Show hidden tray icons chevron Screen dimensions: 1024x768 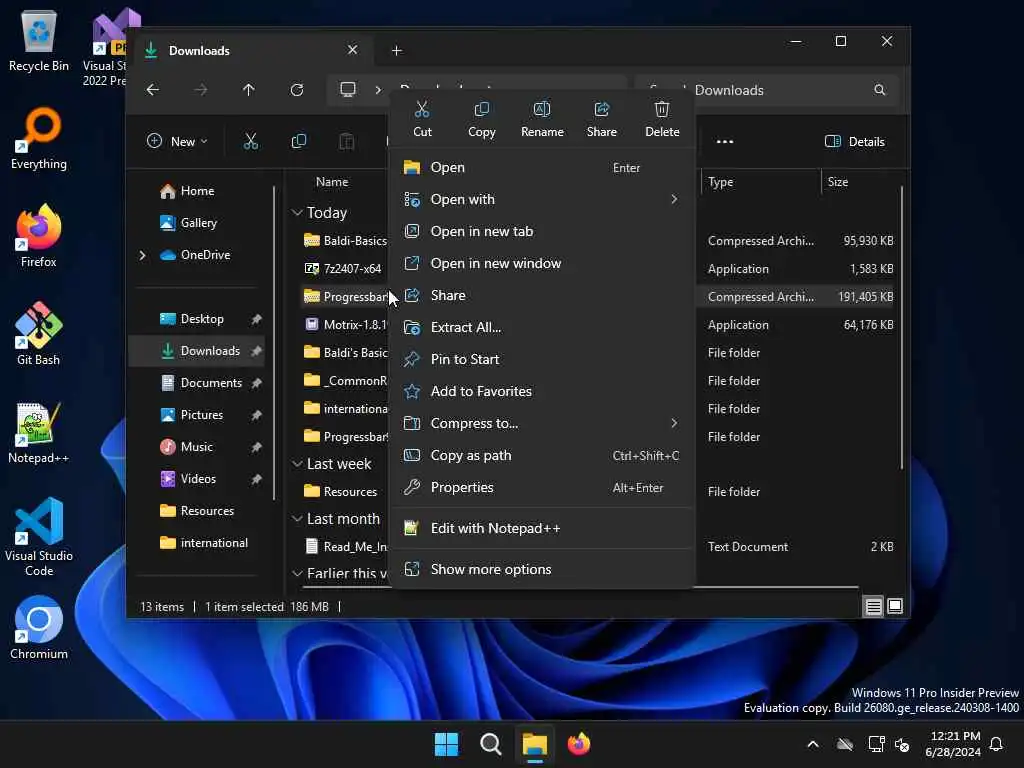point(813,744)
